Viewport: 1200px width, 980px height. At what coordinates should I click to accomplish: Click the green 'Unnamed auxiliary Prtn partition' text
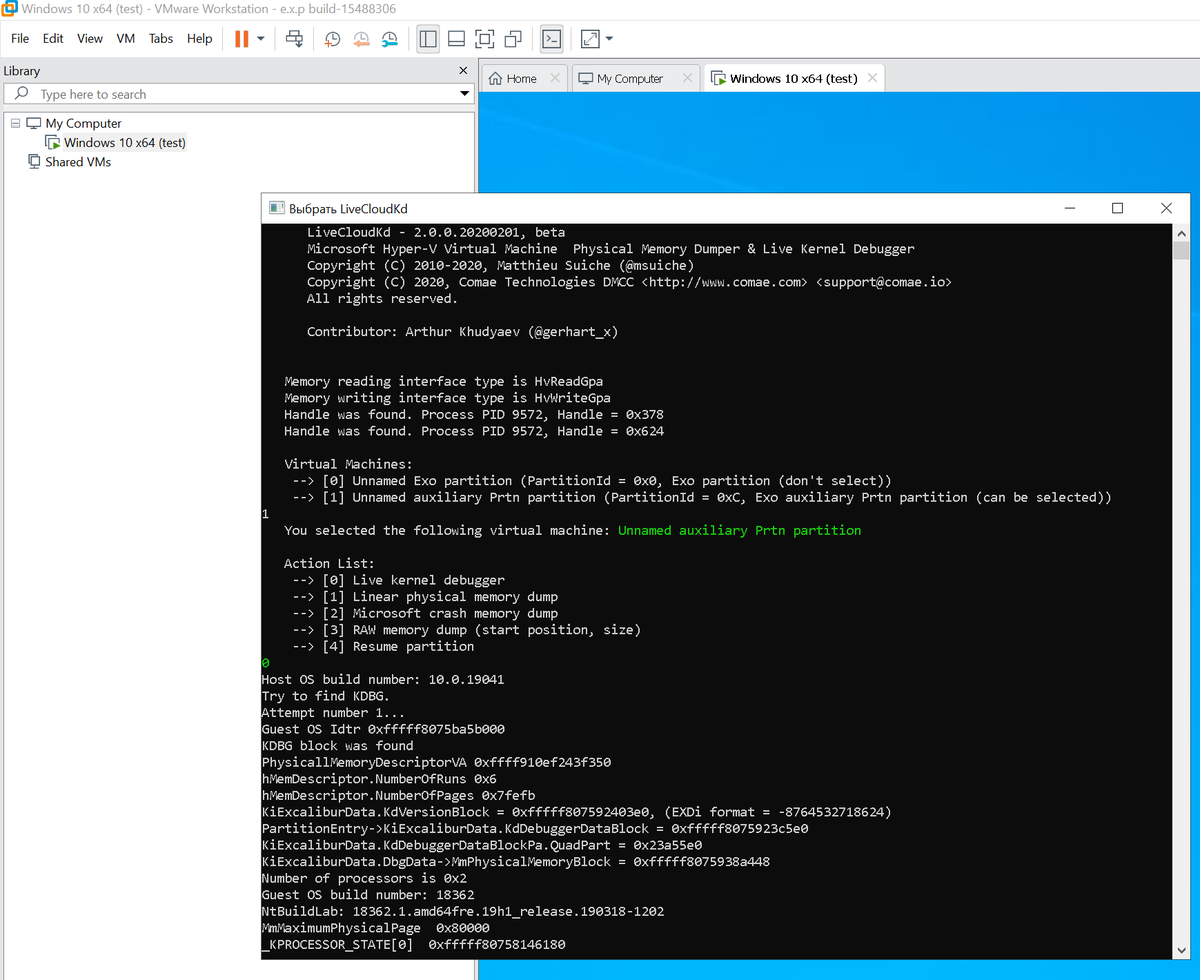(x=739, y=530)
